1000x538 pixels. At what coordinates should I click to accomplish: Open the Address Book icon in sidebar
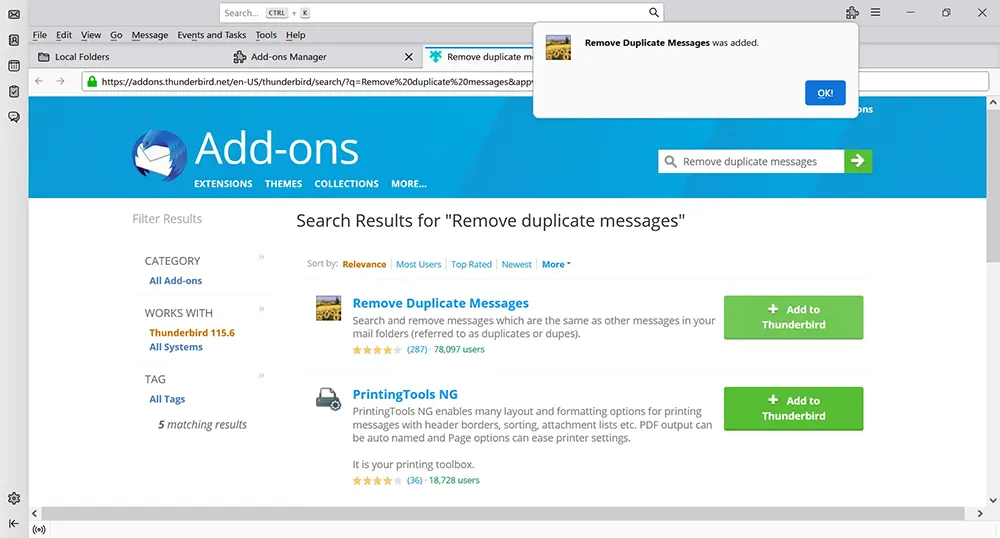(13, 40)
